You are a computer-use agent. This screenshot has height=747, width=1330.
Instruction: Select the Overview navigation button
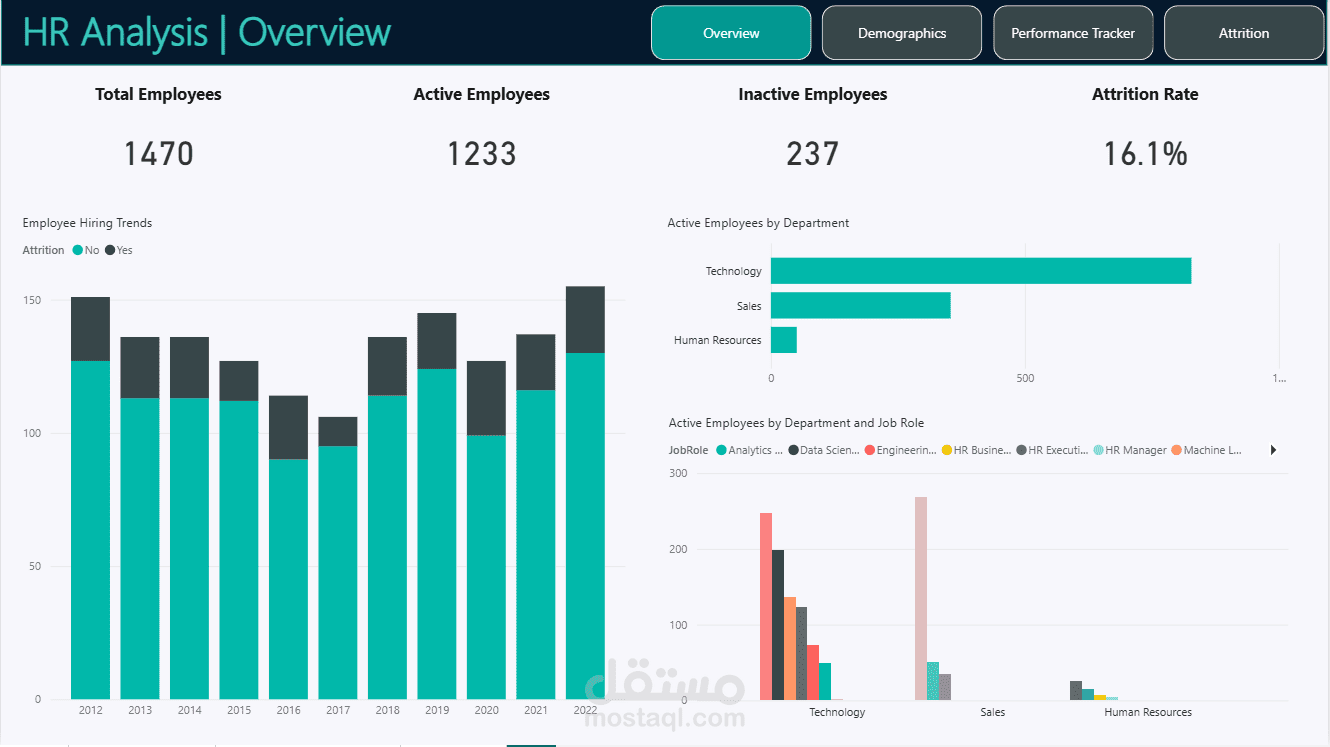(x=731, y=32)
